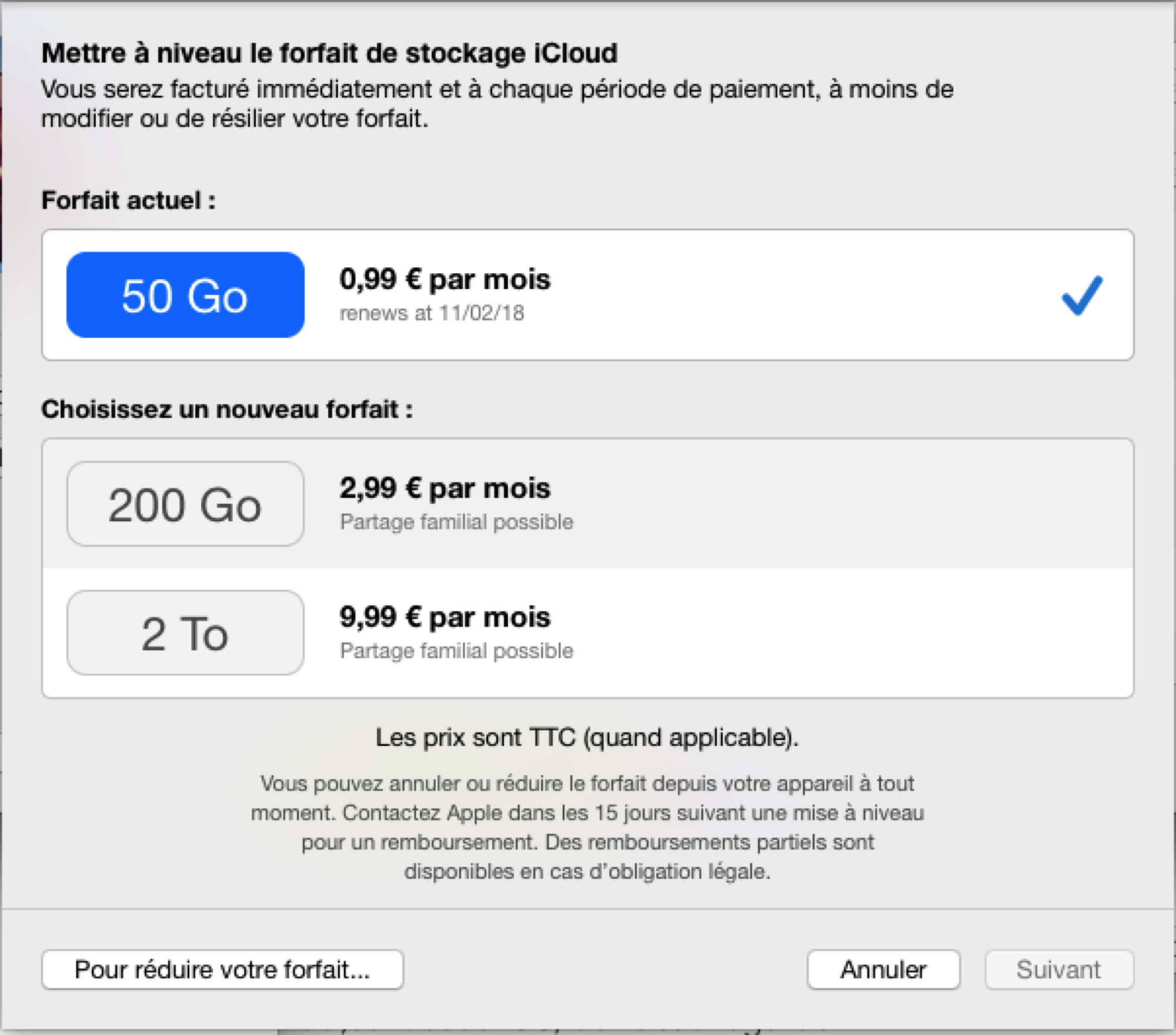The height and width of the screenshot is (1035, 1176).
Task: Click the Vous serez facturé immédiatement description
Action: coord(497,104)
